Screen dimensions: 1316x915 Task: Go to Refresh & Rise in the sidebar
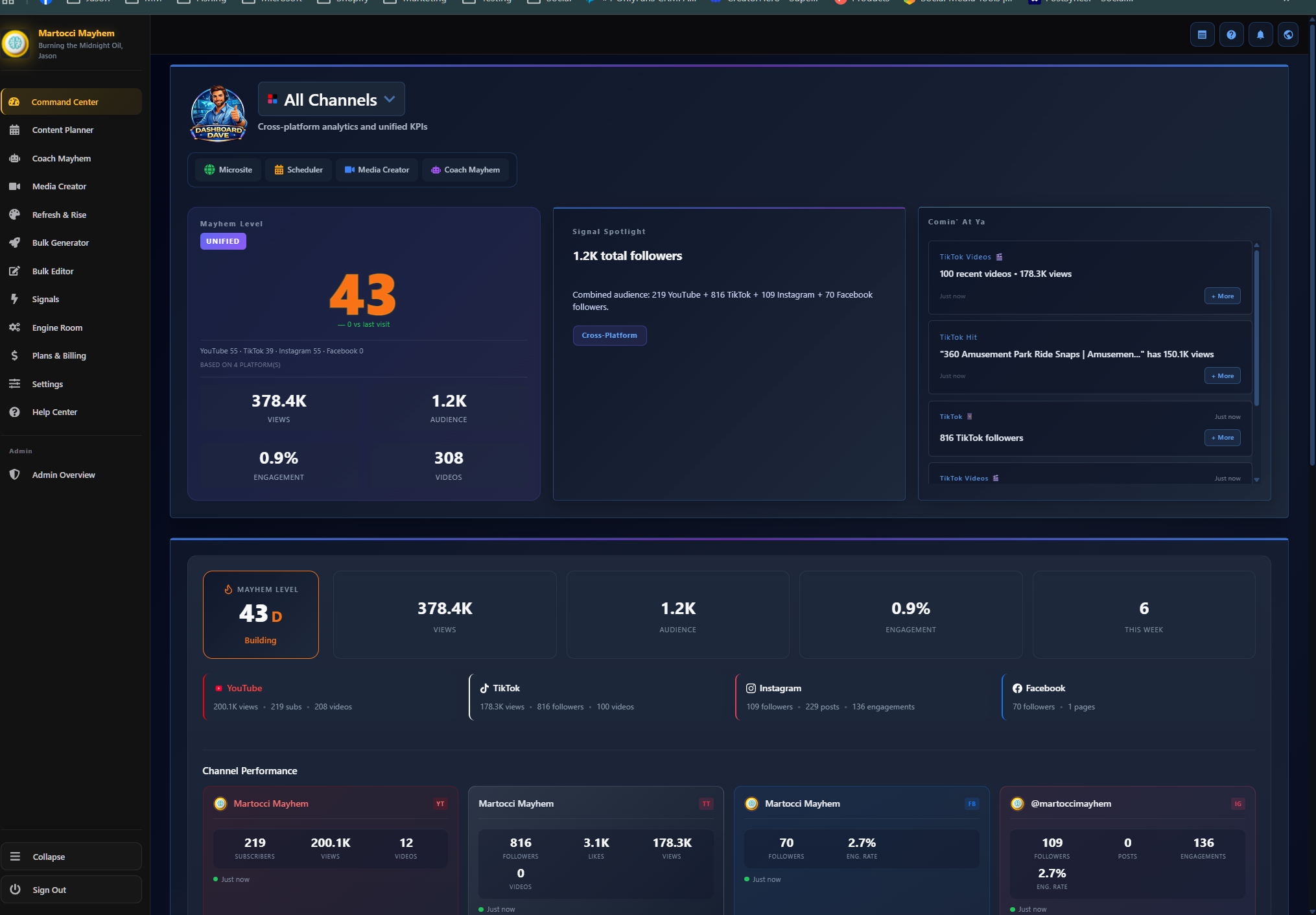point(59,215)
